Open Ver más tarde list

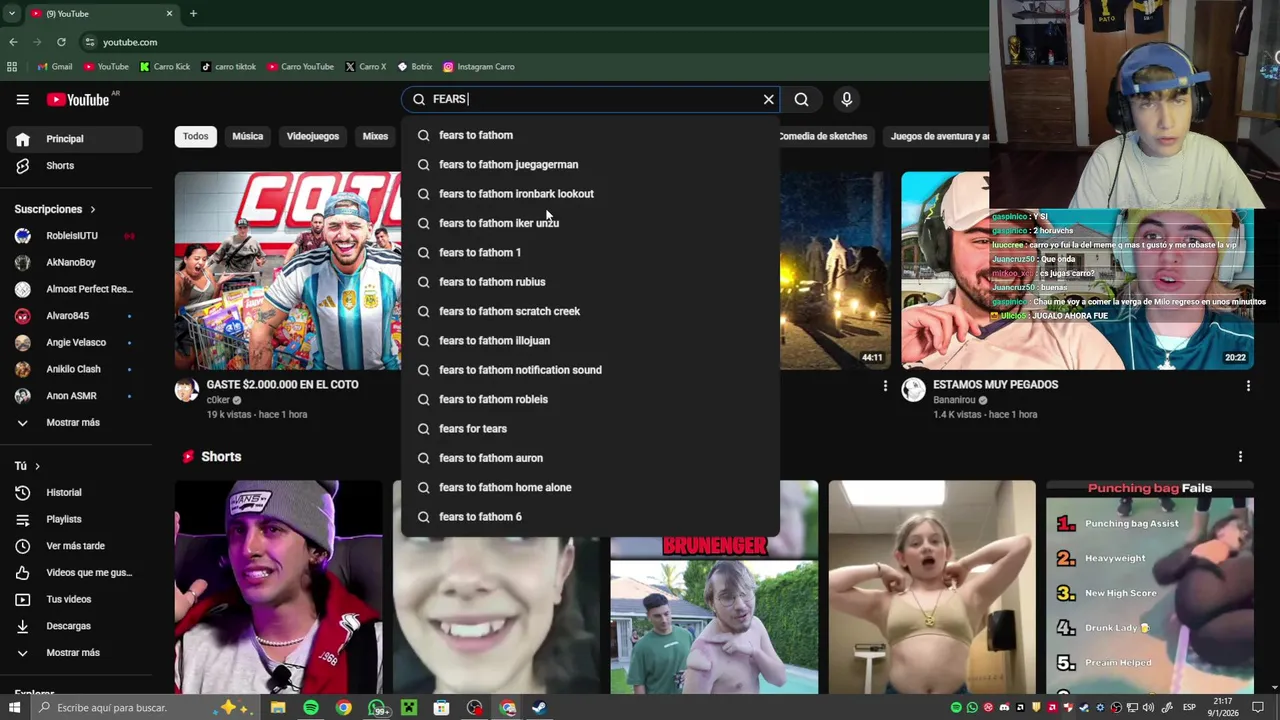point(75,546)
